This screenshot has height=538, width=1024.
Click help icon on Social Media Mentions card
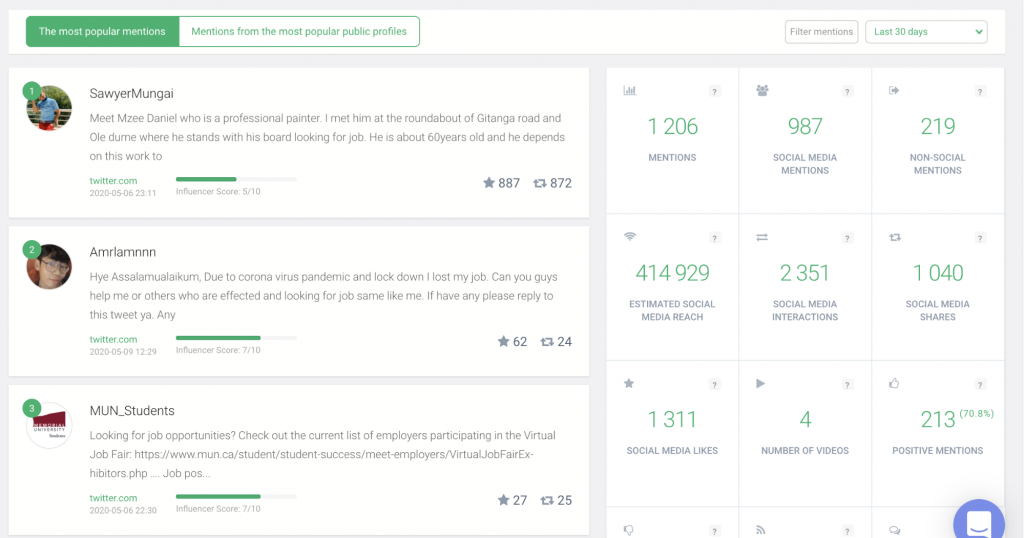pyautogui.click(x=847, y=92)
